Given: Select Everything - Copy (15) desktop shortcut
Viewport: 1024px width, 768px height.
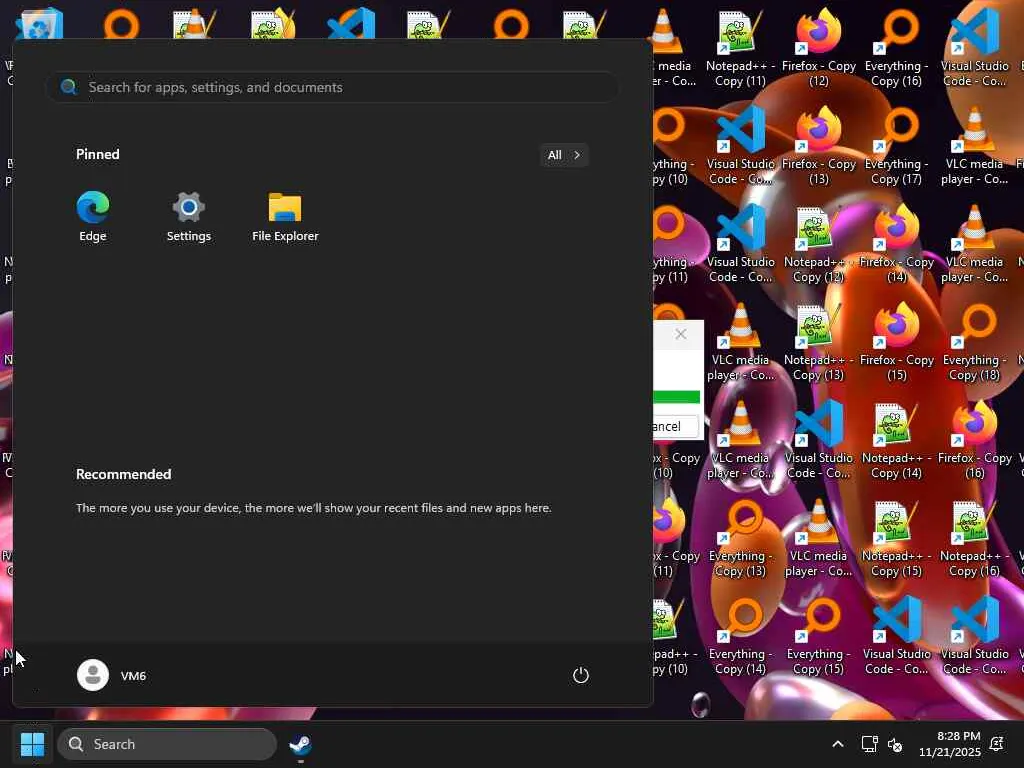Looking at the screenshot, I should [818, 636].
